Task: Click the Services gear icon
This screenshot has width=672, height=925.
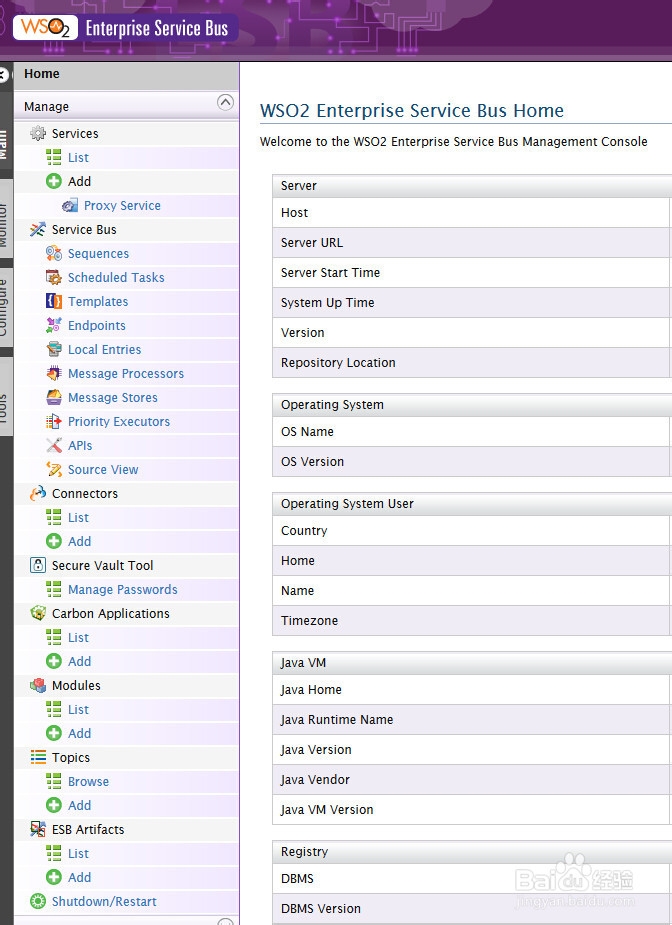Action: (38, 133)
